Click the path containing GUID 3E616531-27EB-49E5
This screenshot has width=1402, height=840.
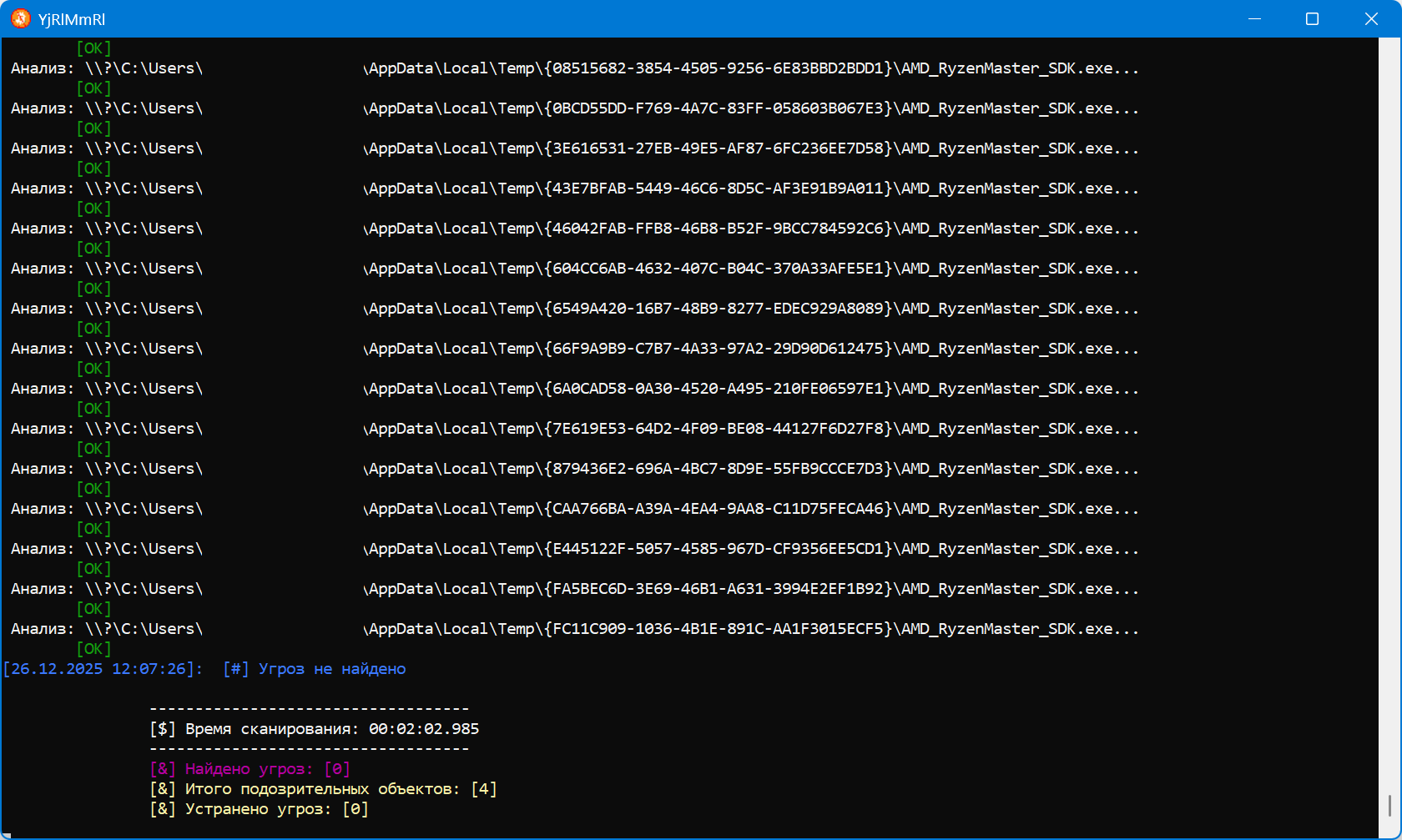(x=751, y=148)
